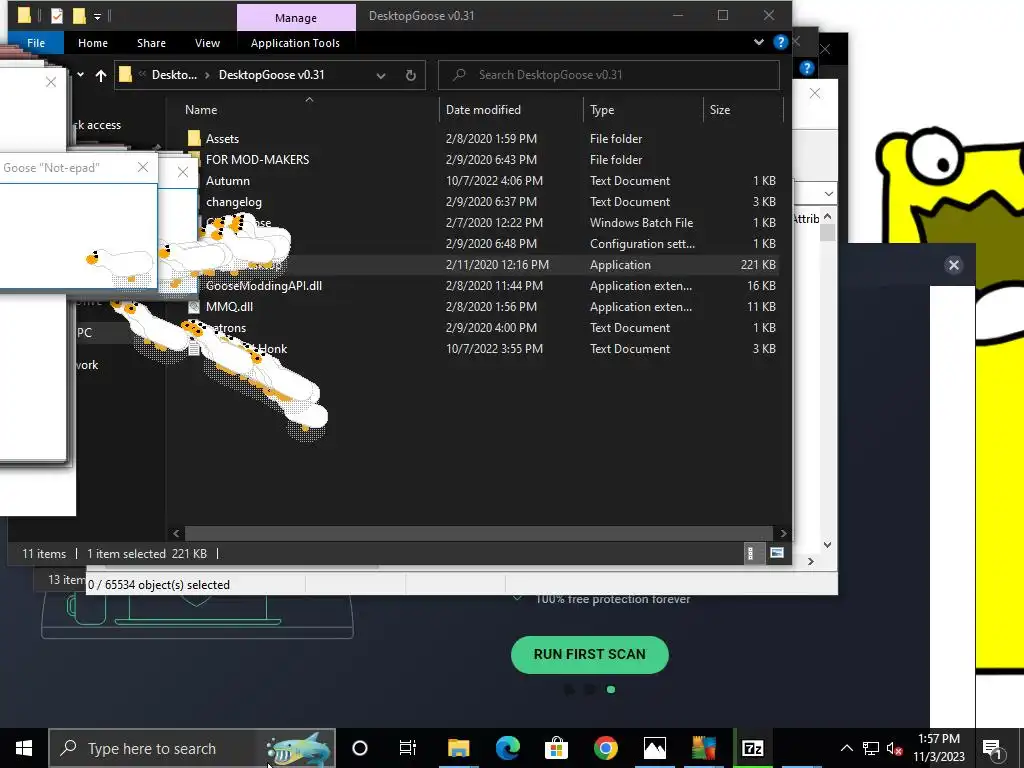Click the DesktopGoose v0.31 breadcrumb in address bar
The height and width of the screenshot is (768, 1024).
point(271,74)
